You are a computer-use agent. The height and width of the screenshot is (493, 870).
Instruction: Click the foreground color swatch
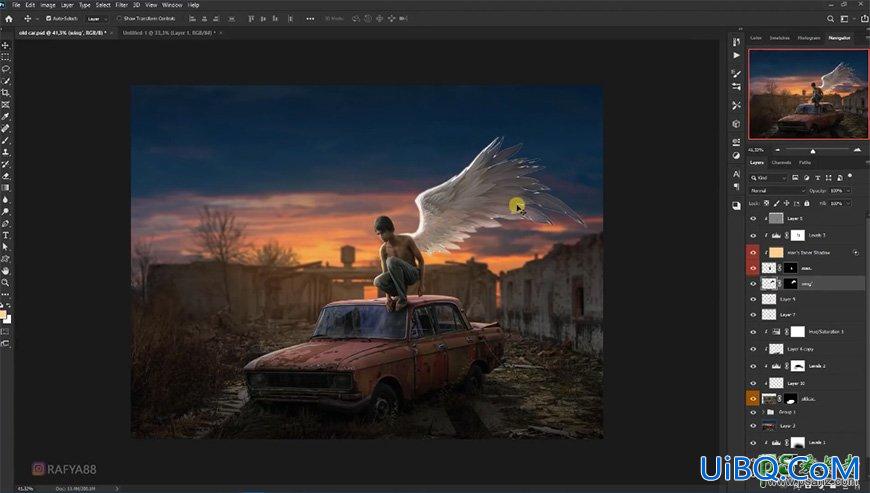pyautogui.click(x=3, y=315)
